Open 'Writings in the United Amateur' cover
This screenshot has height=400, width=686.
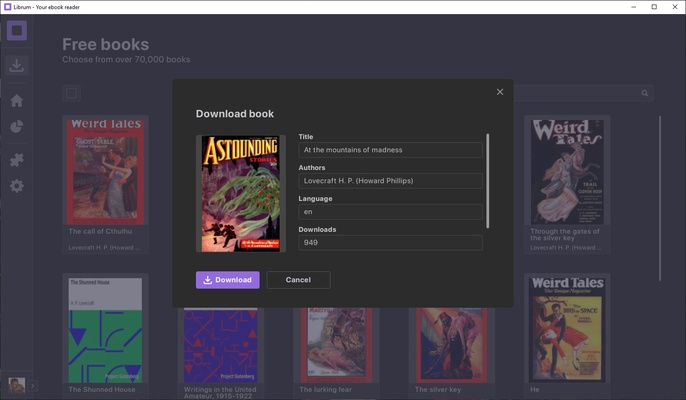pyautogui.click(x=220, y=345)
